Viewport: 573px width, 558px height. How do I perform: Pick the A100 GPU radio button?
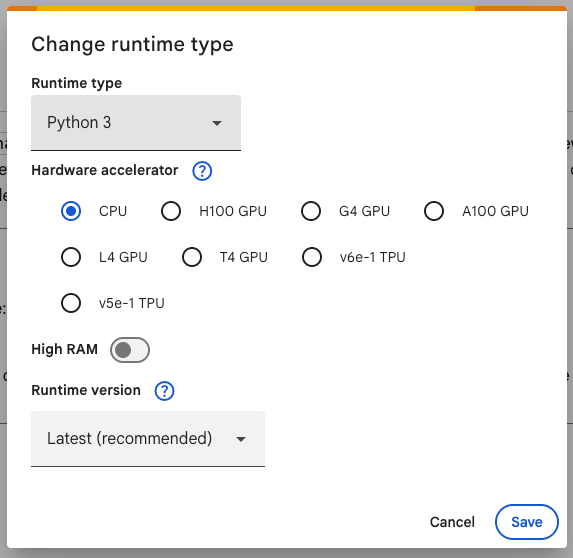434,211
